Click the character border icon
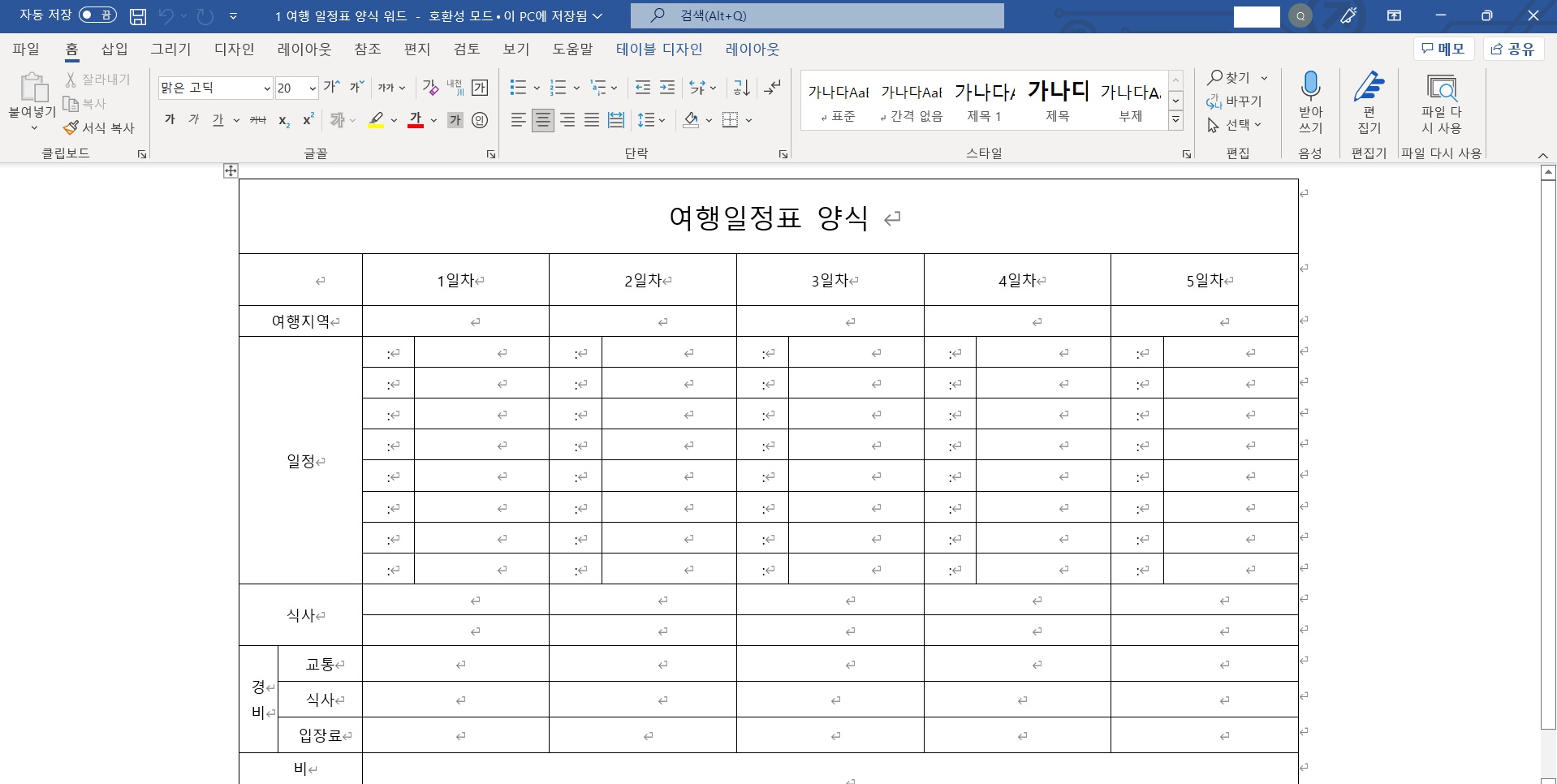 tap(481, 87)
